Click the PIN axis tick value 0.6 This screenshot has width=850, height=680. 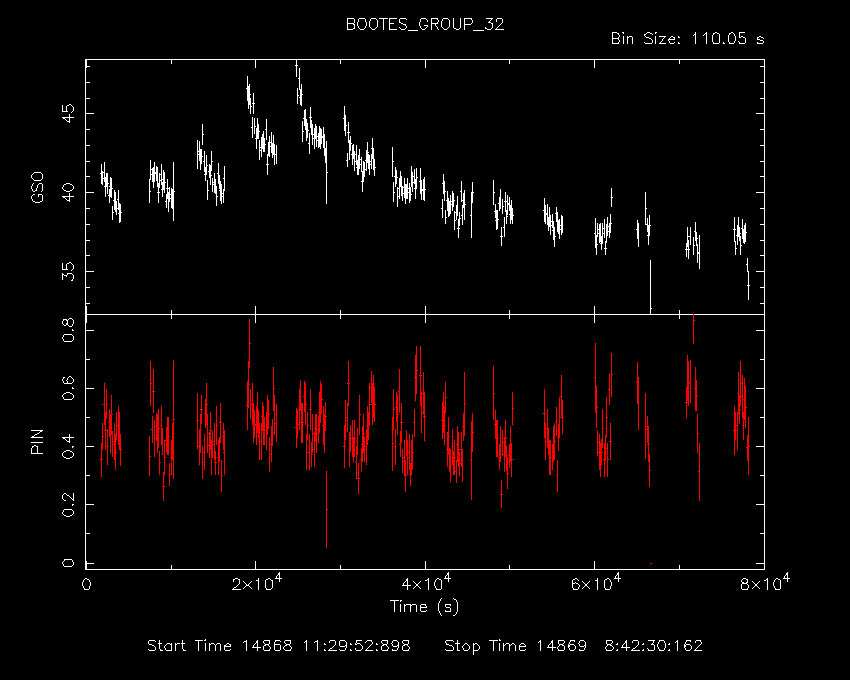click(68, 388)
